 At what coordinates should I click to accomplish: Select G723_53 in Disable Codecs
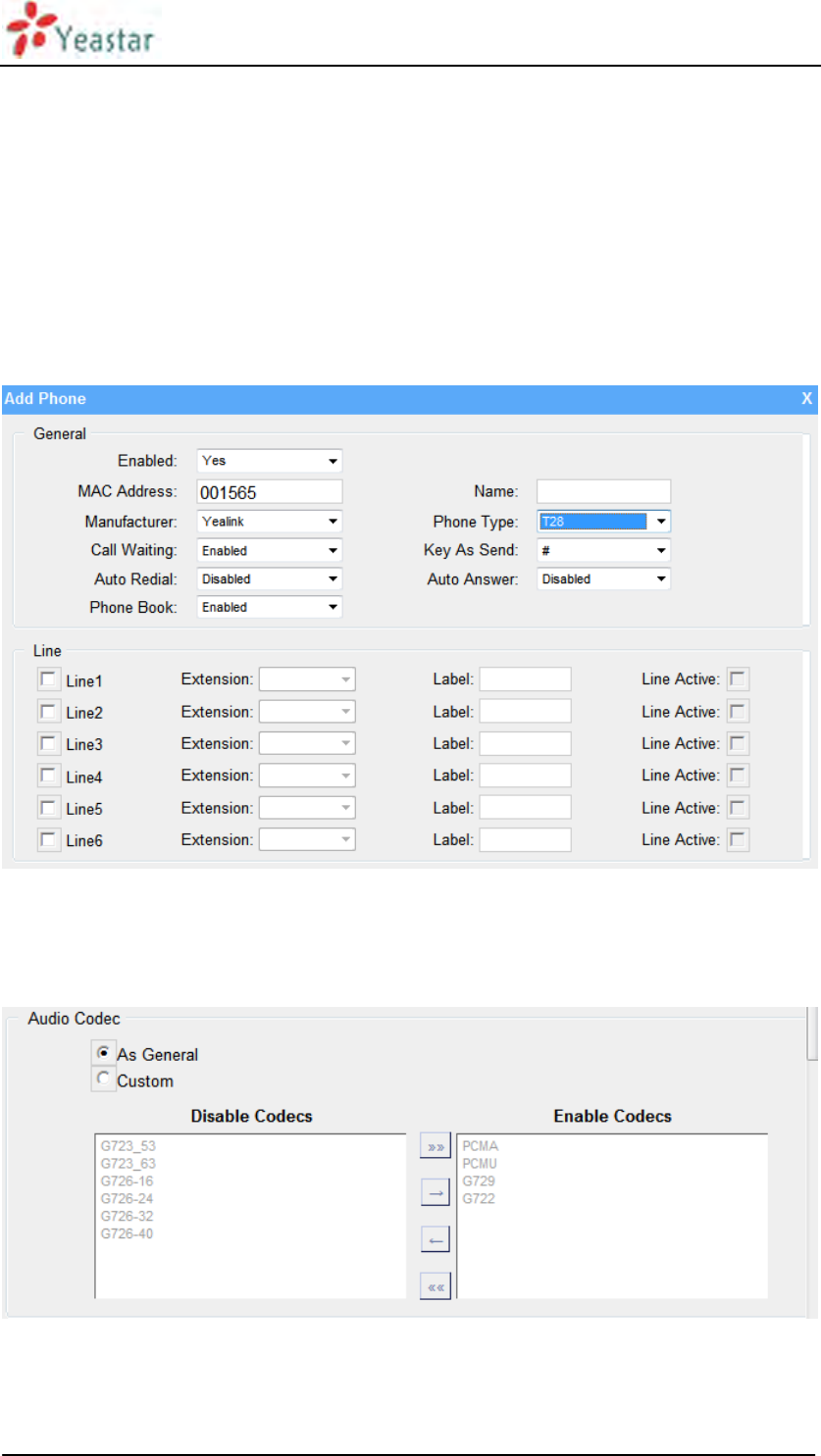[128, 1145]
